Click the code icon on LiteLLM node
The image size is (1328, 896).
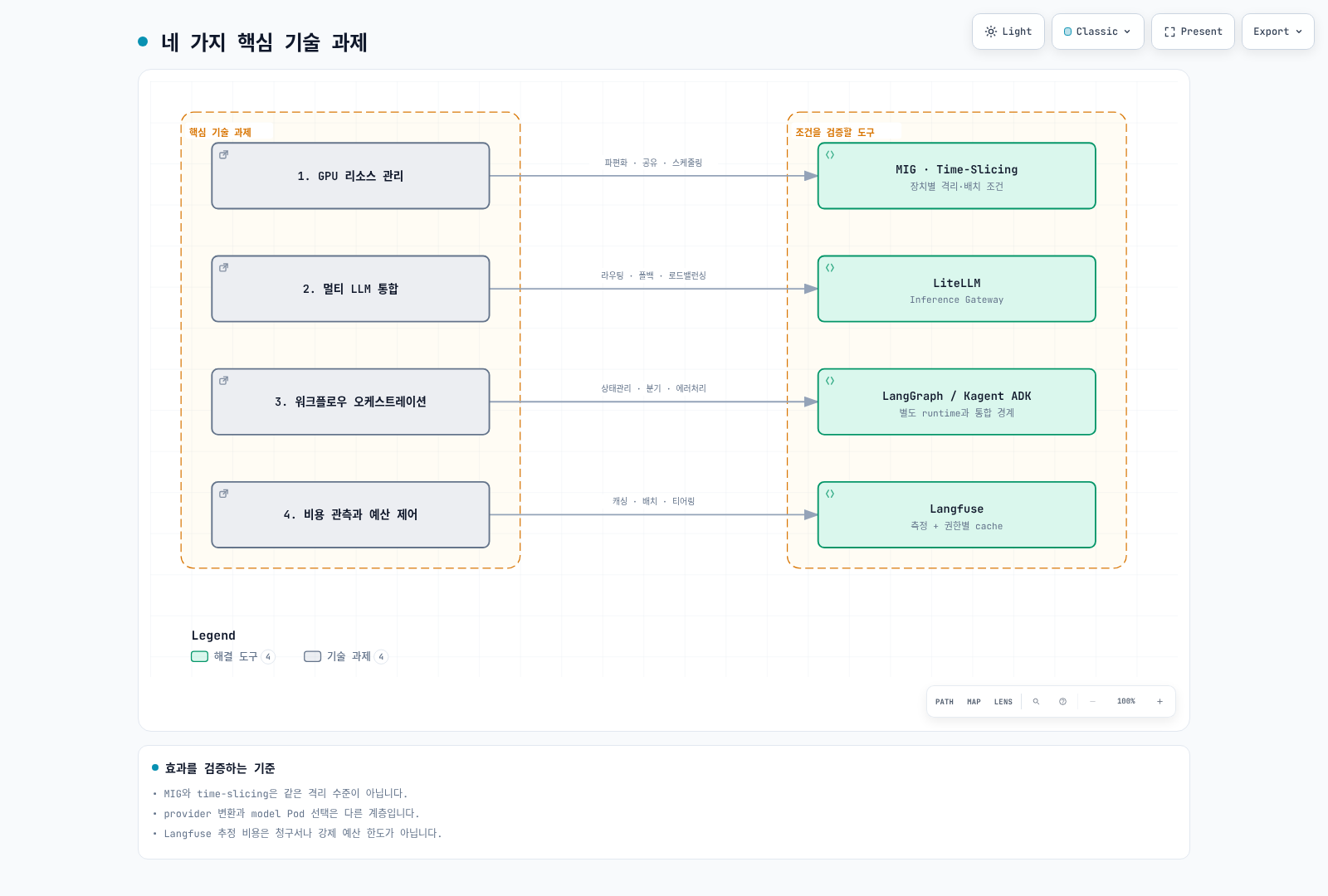point(830,268)
